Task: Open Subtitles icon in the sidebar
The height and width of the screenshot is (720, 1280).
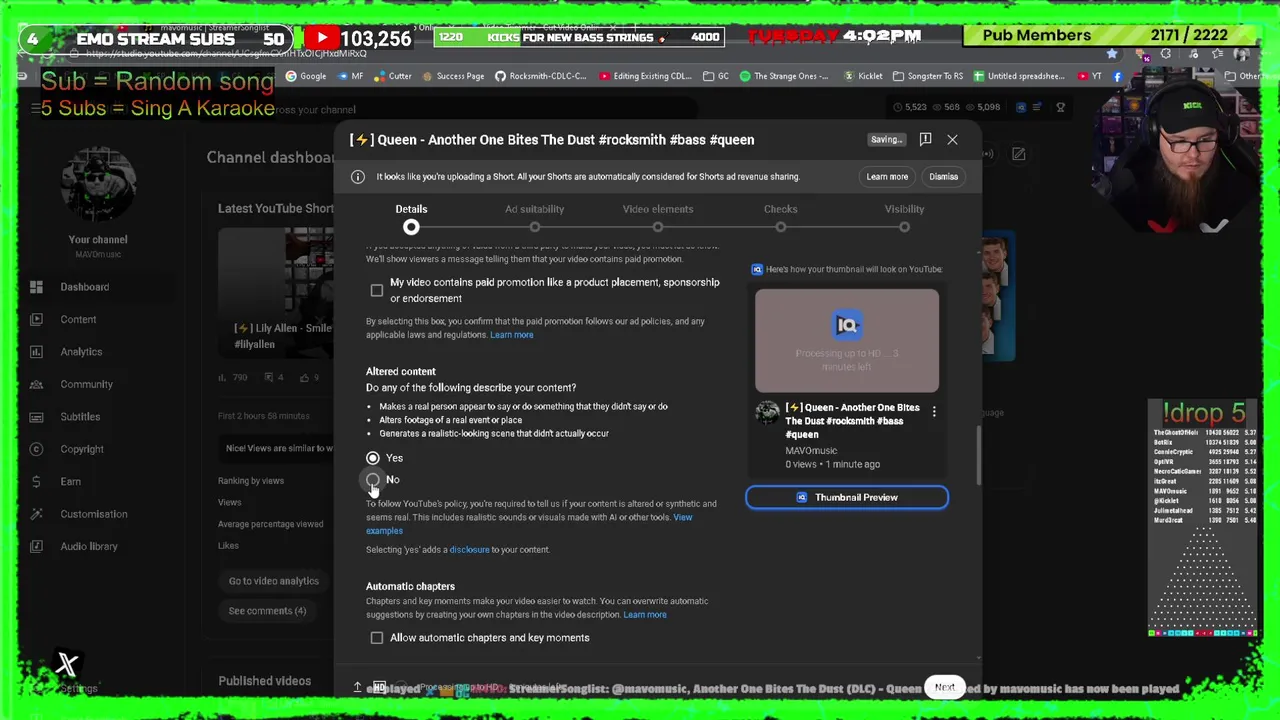Action: coord(36,417)
